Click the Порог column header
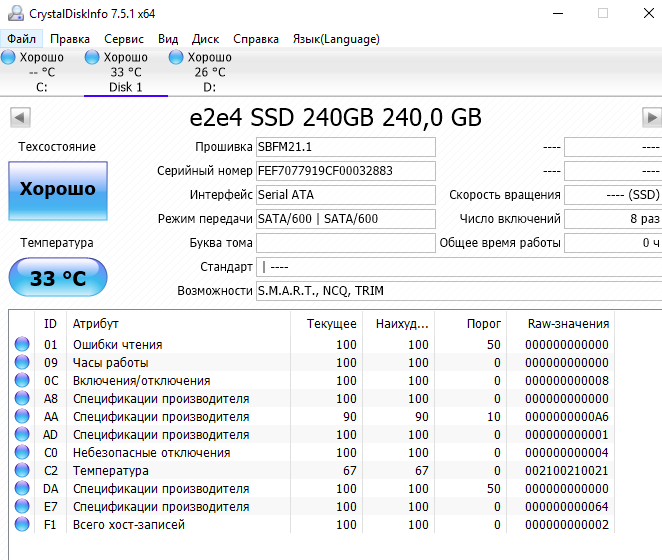 coord(471,324)
